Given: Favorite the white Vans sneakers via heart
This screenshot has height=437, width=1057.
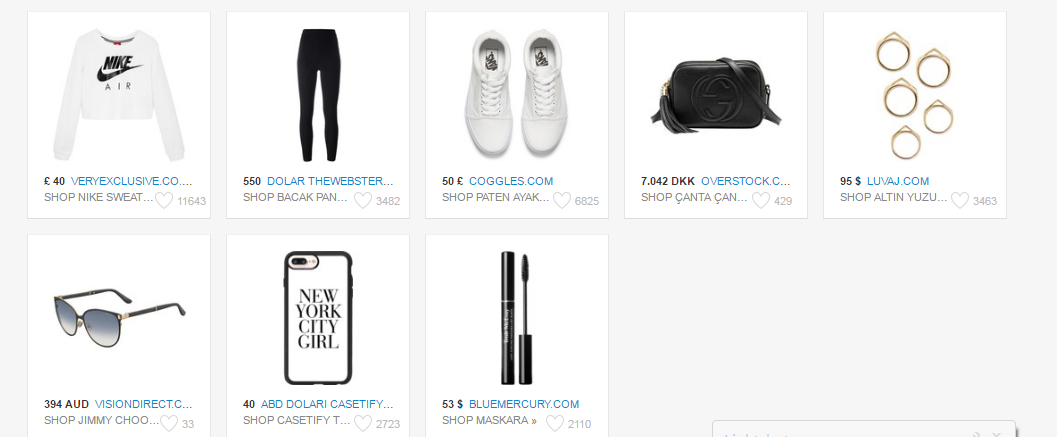Looking at the screenshot, I should pos(562,200).
